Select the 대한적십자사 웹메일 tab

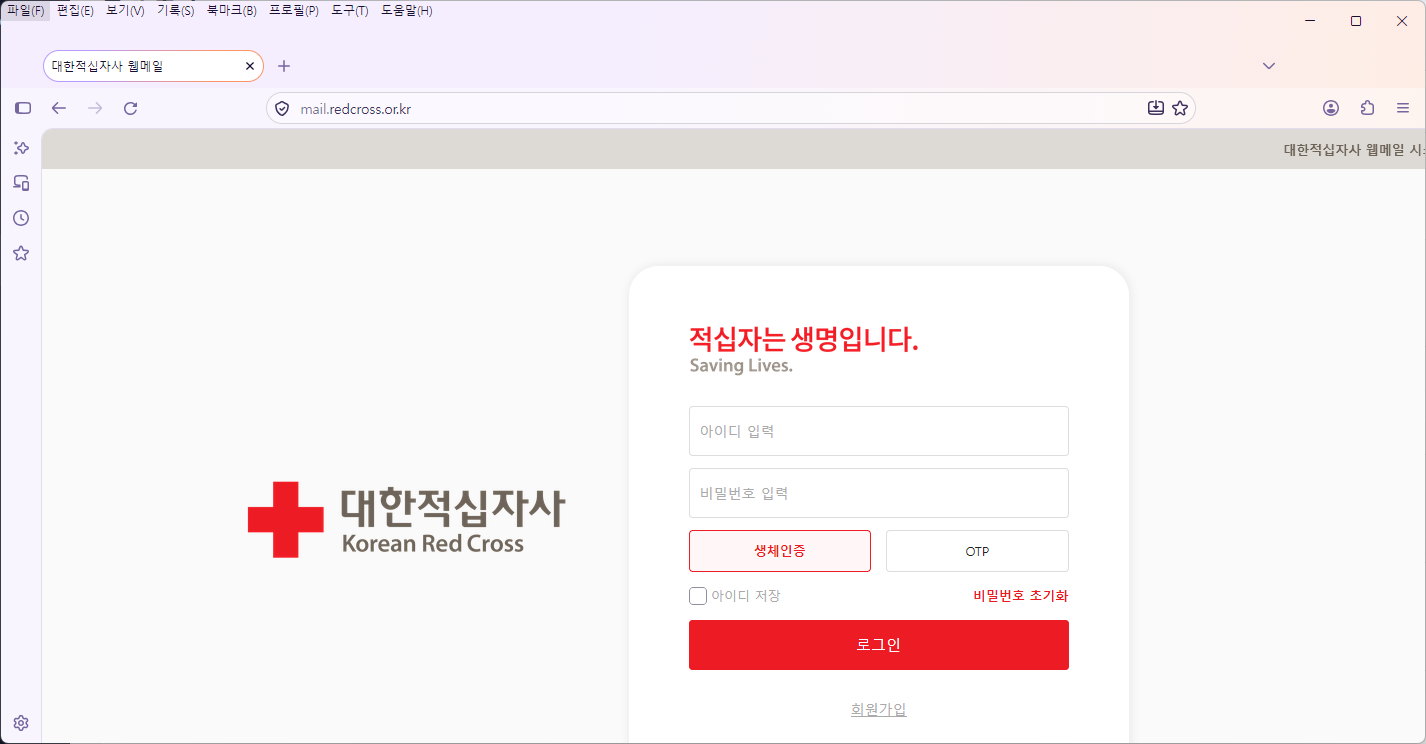point(153,66)
